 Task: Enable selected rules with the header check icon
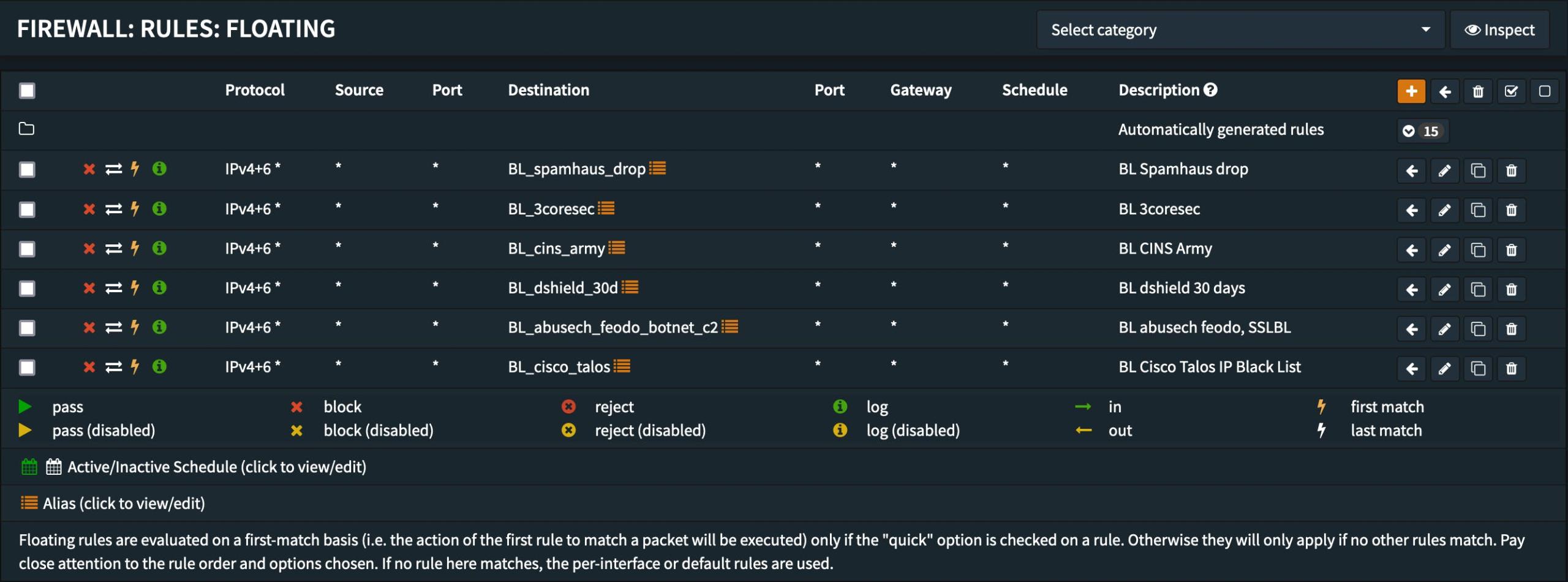[x=1511, y=91]
